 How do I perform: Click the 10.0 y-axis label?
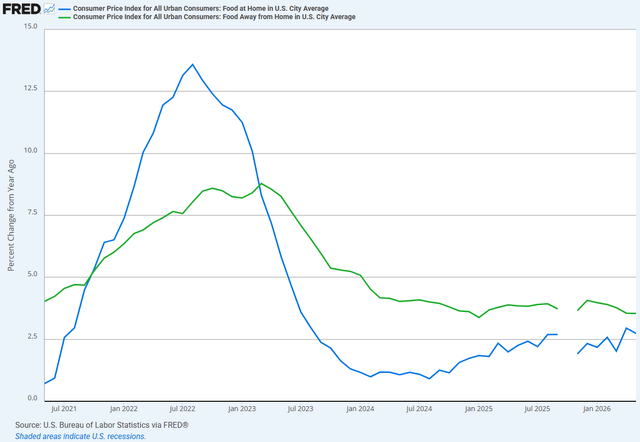[30, 151]
